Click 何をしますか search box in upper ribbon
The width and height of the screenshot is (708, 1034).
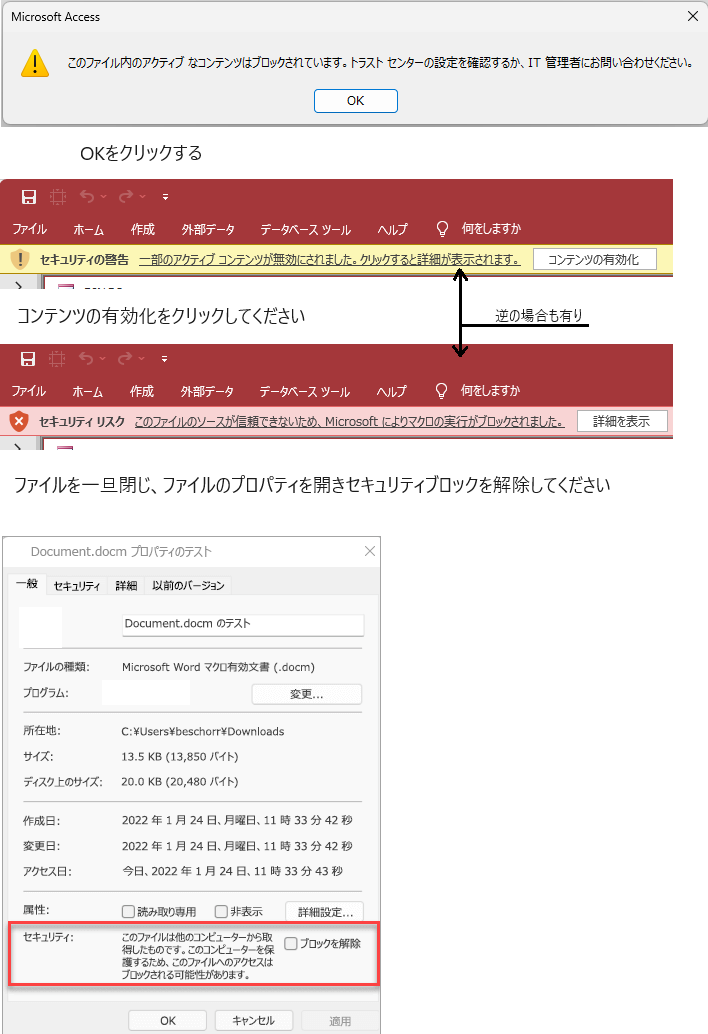coord(491,229)
